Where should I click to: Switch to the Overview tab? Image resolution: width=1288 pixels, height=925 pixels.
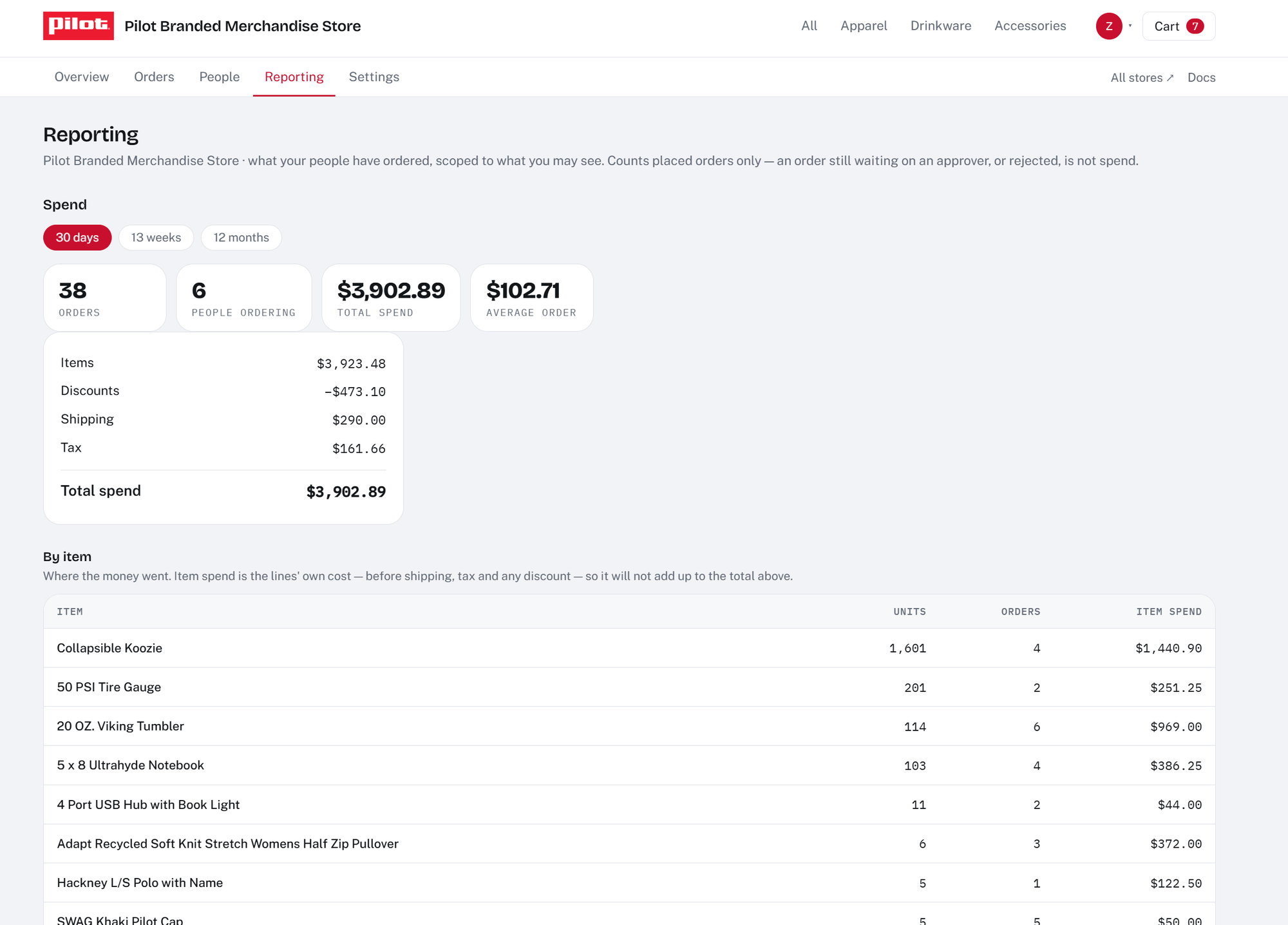[82, 77]
